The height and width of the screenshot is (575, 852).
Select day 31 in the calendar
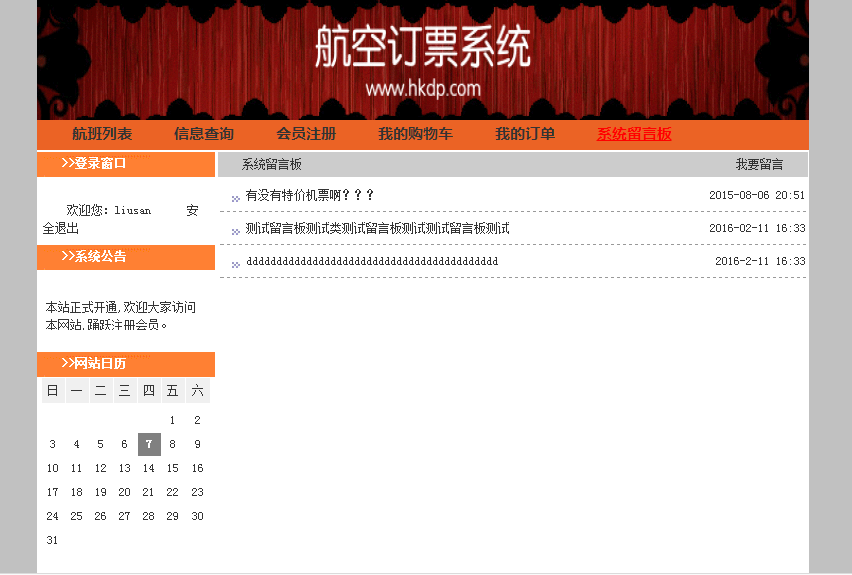52,540
